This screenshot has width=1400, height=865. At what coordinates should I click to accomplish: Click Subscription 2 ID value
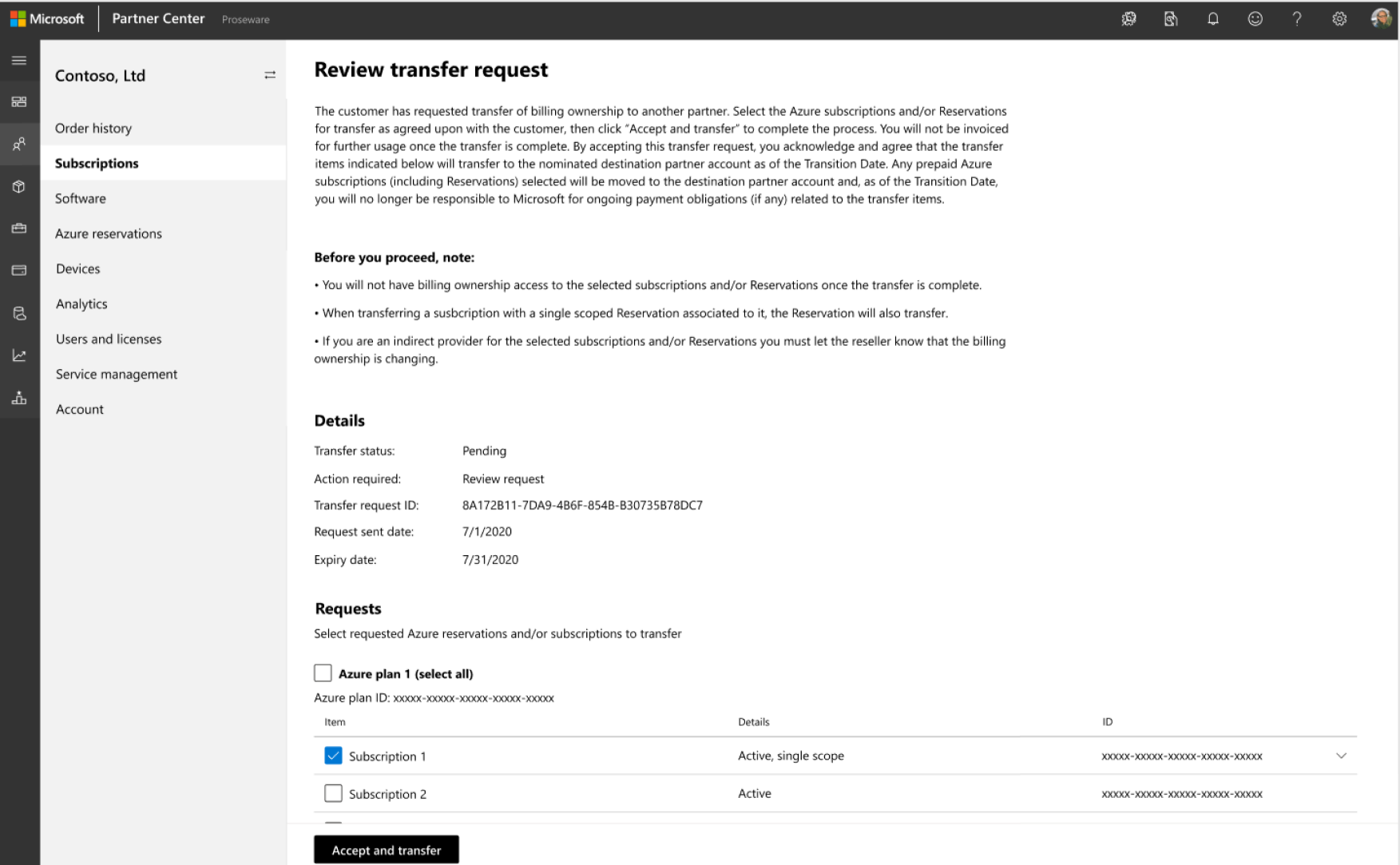(x=1182, y=794)
